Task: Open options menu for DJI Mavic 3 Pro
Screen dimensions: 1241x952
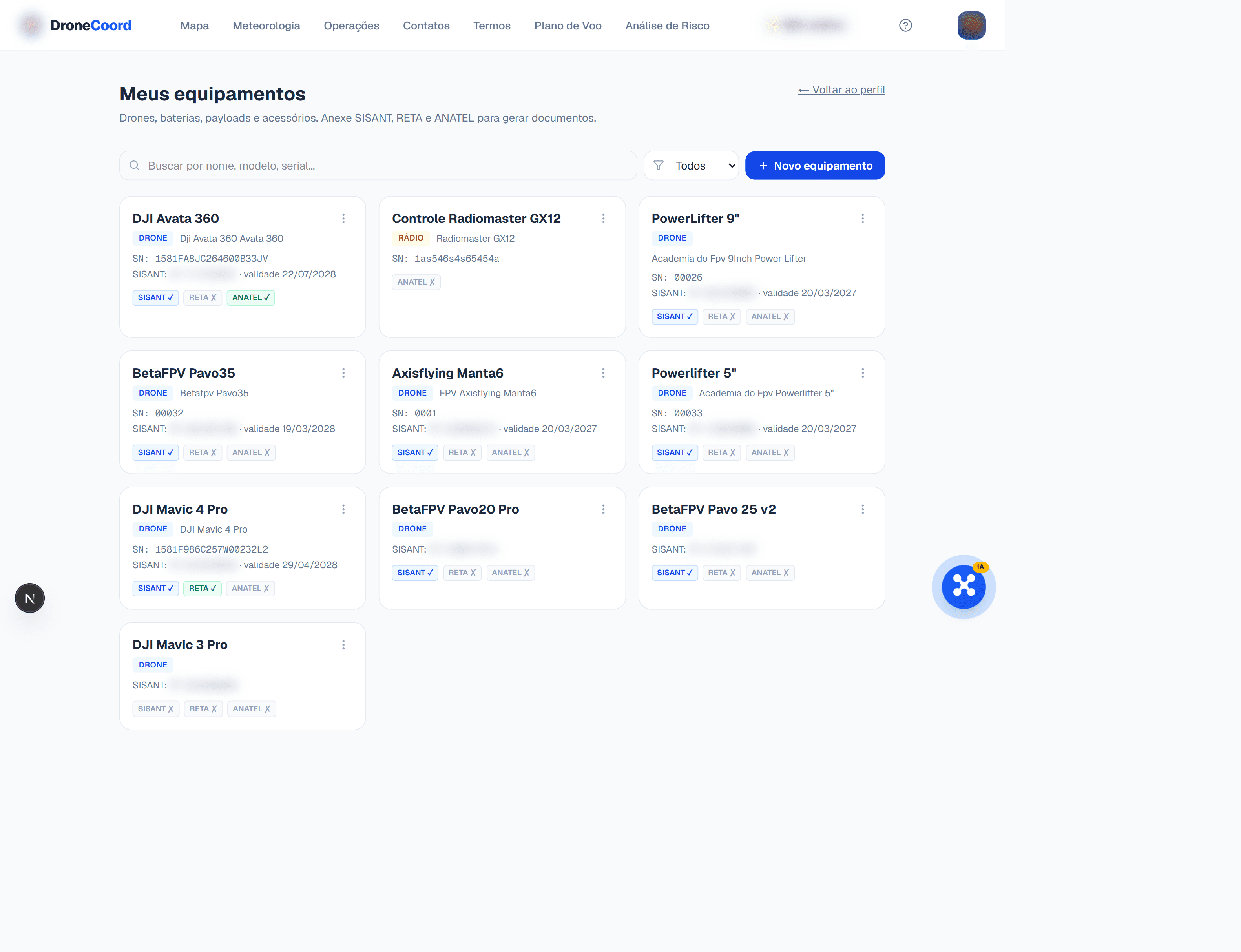Action: tap(343, 645)
